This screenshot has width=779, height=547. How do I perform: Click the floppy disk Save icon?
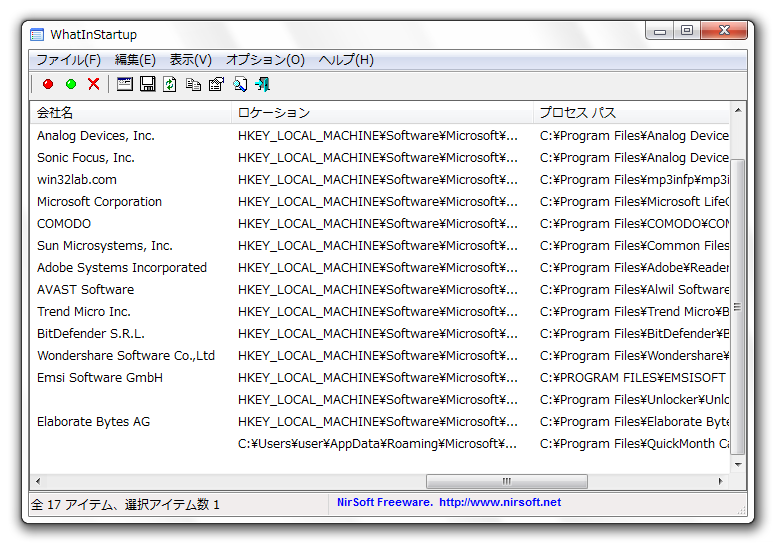(148, 84)
